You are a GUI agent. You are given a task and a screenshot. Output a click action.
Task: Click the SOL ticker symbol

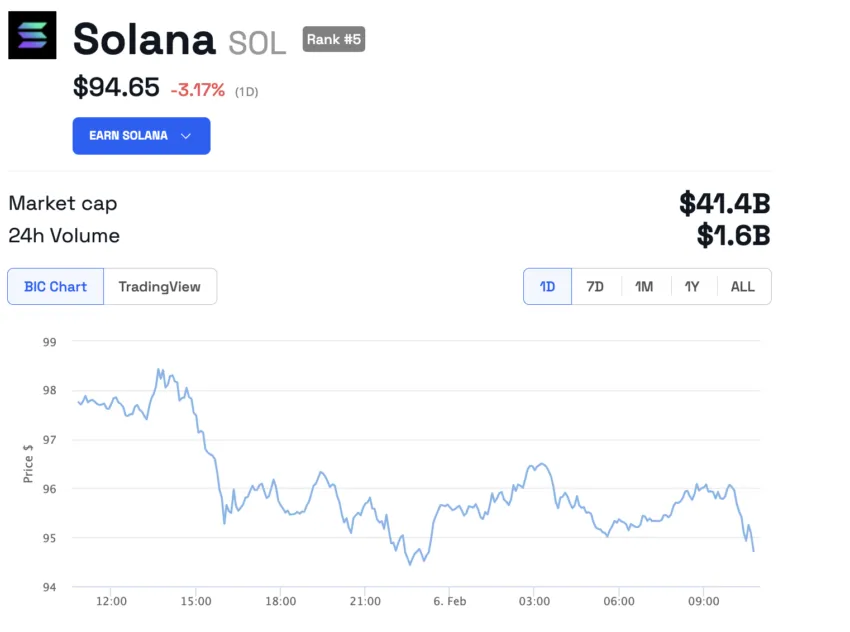257,42
